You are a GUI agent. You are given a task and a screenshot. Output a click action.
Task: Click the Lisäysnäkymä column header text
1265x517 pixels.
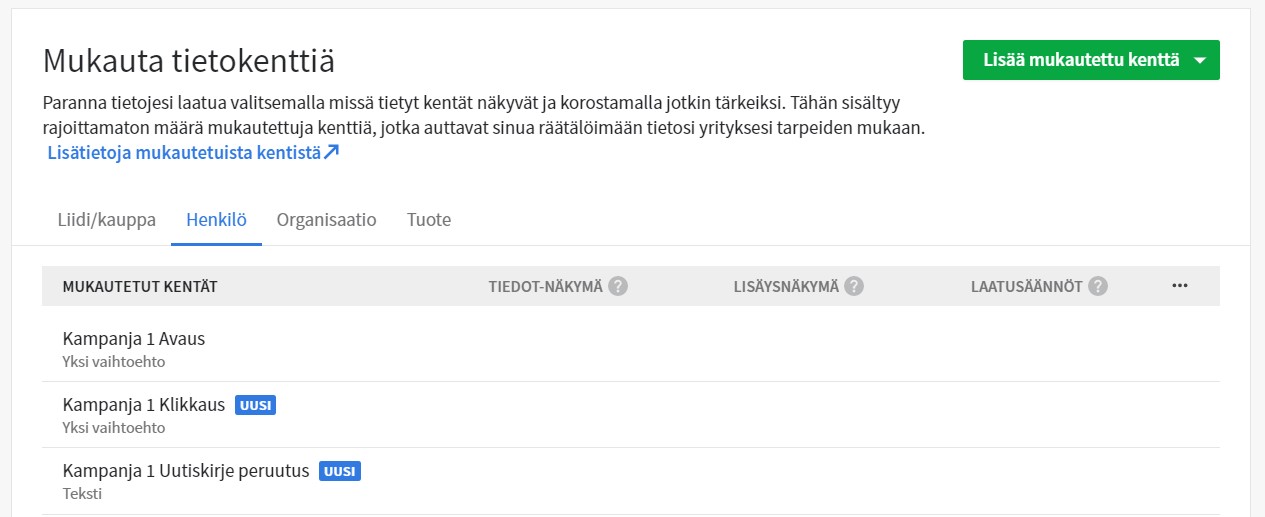coord(786,287)
